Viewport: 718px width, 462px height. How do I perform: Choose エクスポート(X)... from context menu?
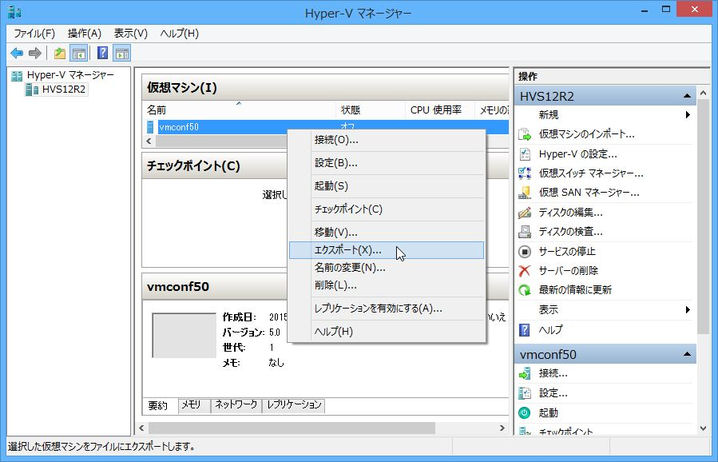coord(386,250)
